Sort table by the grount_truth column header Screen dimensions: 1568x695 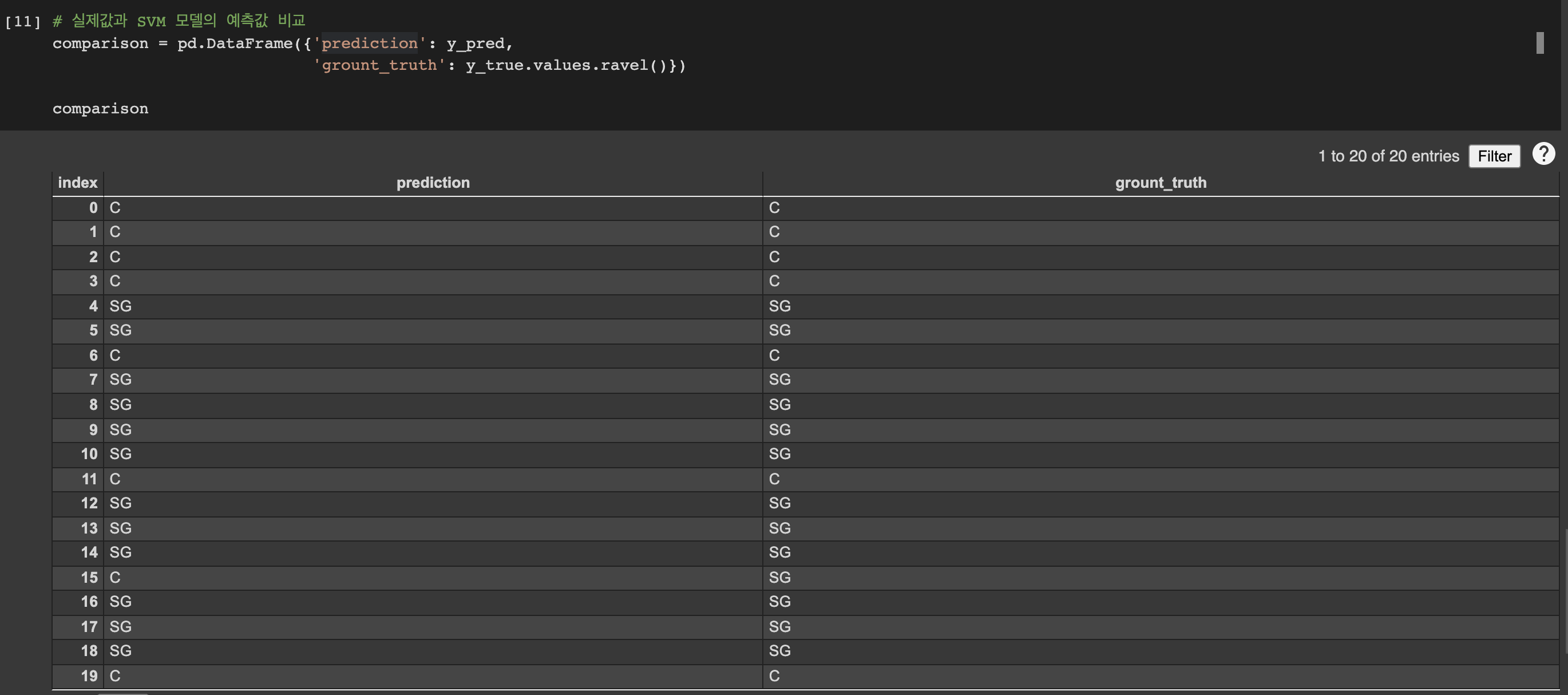pyautogui.click(x=1160, y=183)
